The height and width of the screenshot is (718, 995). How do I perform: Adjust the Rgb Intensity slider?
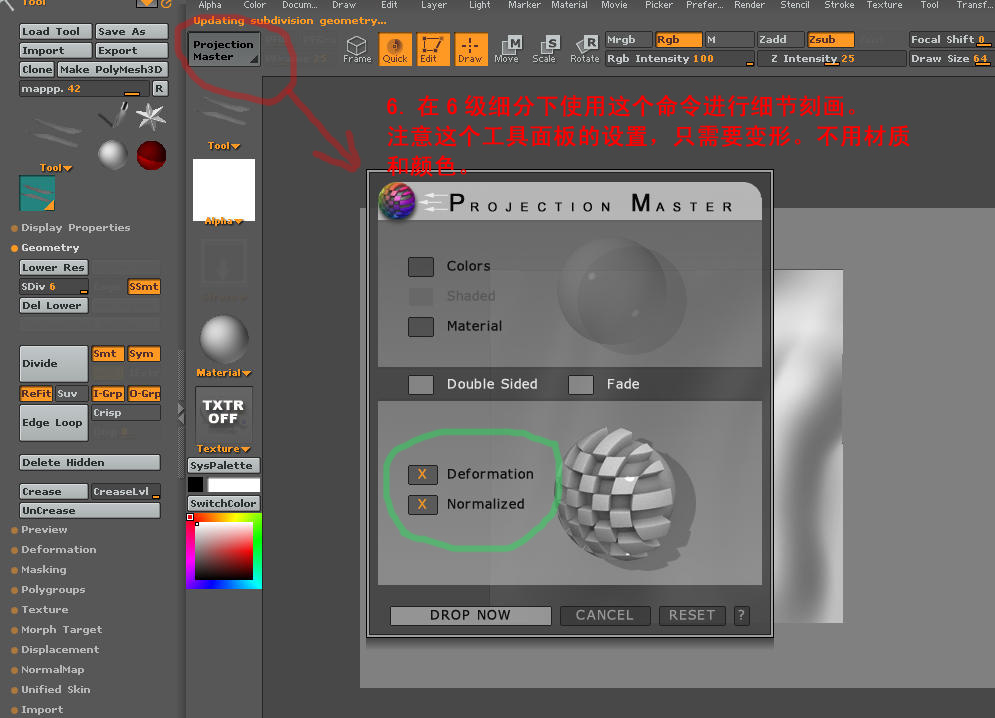click(680, 58)
